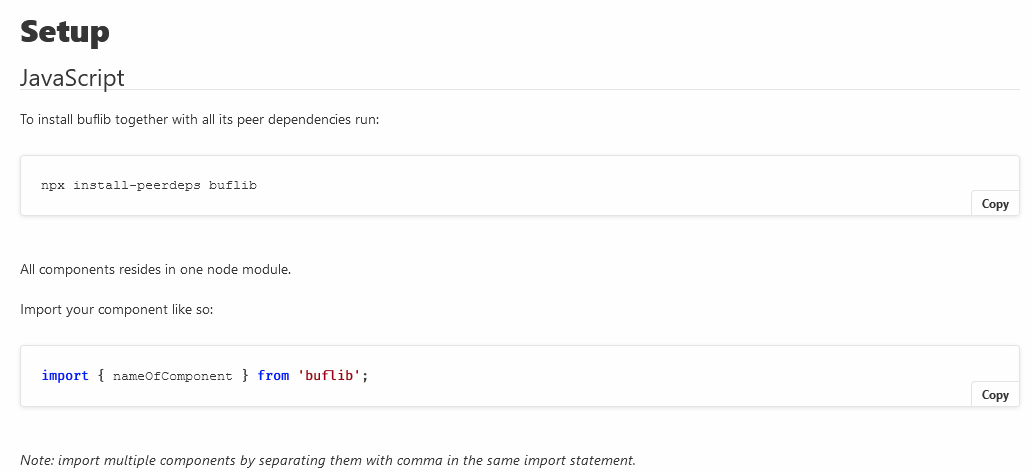This screenshot has height=473, width=1032.
Task: Copy the npx install-peerdeps command
Action: [x=994, y=203]
